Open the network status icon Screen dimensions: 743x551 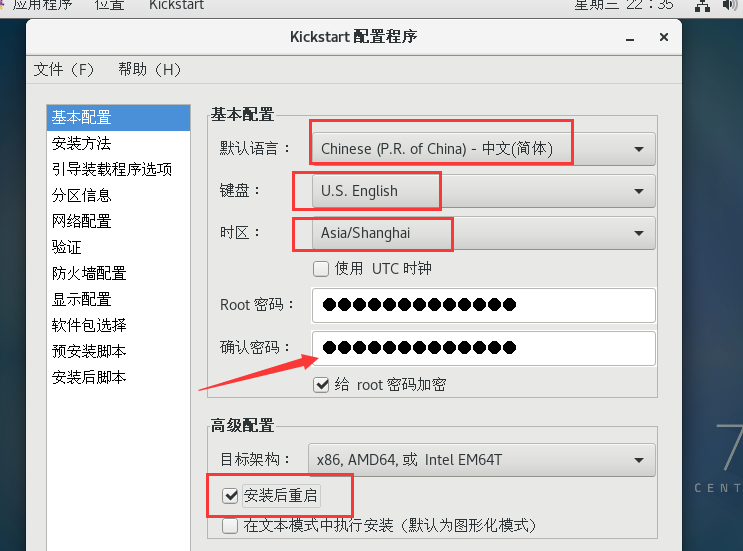(x=702, y=6)
